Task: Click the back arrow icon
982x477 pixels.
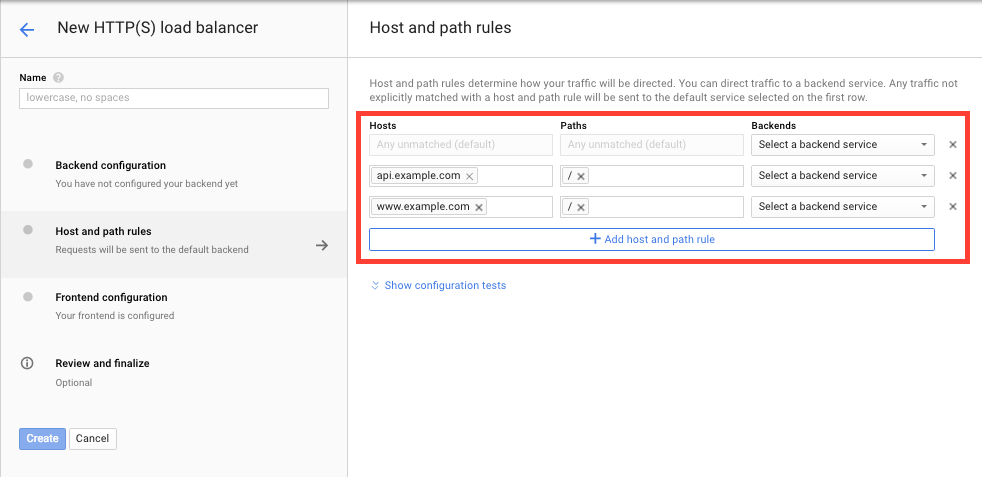Action: (27, 29)
